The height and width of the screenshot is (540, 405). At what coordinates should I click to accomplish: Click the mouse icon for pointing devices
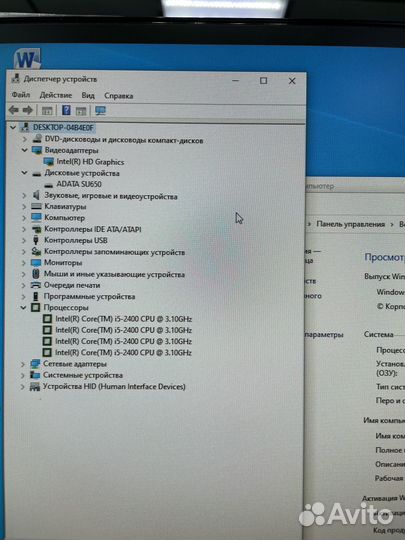[x=36, y=274]
